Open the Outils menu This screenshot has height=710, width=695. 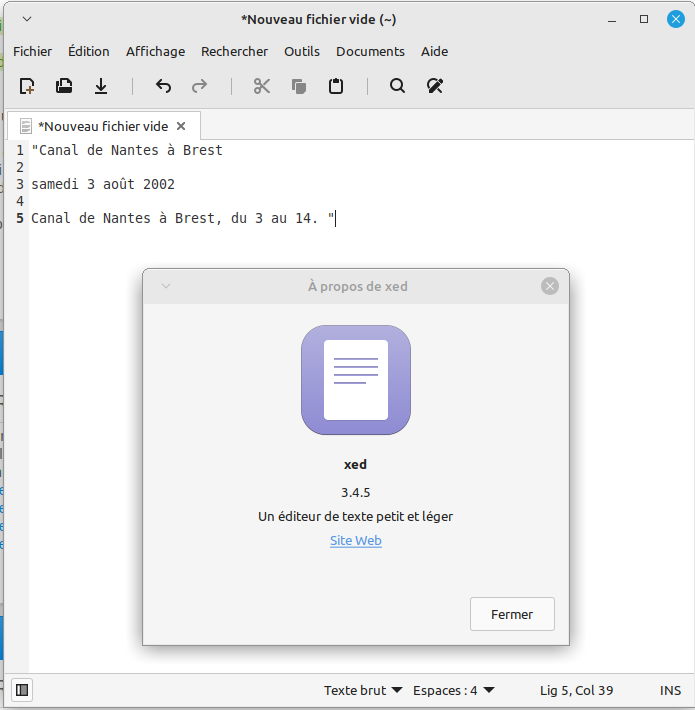[302, 52]
